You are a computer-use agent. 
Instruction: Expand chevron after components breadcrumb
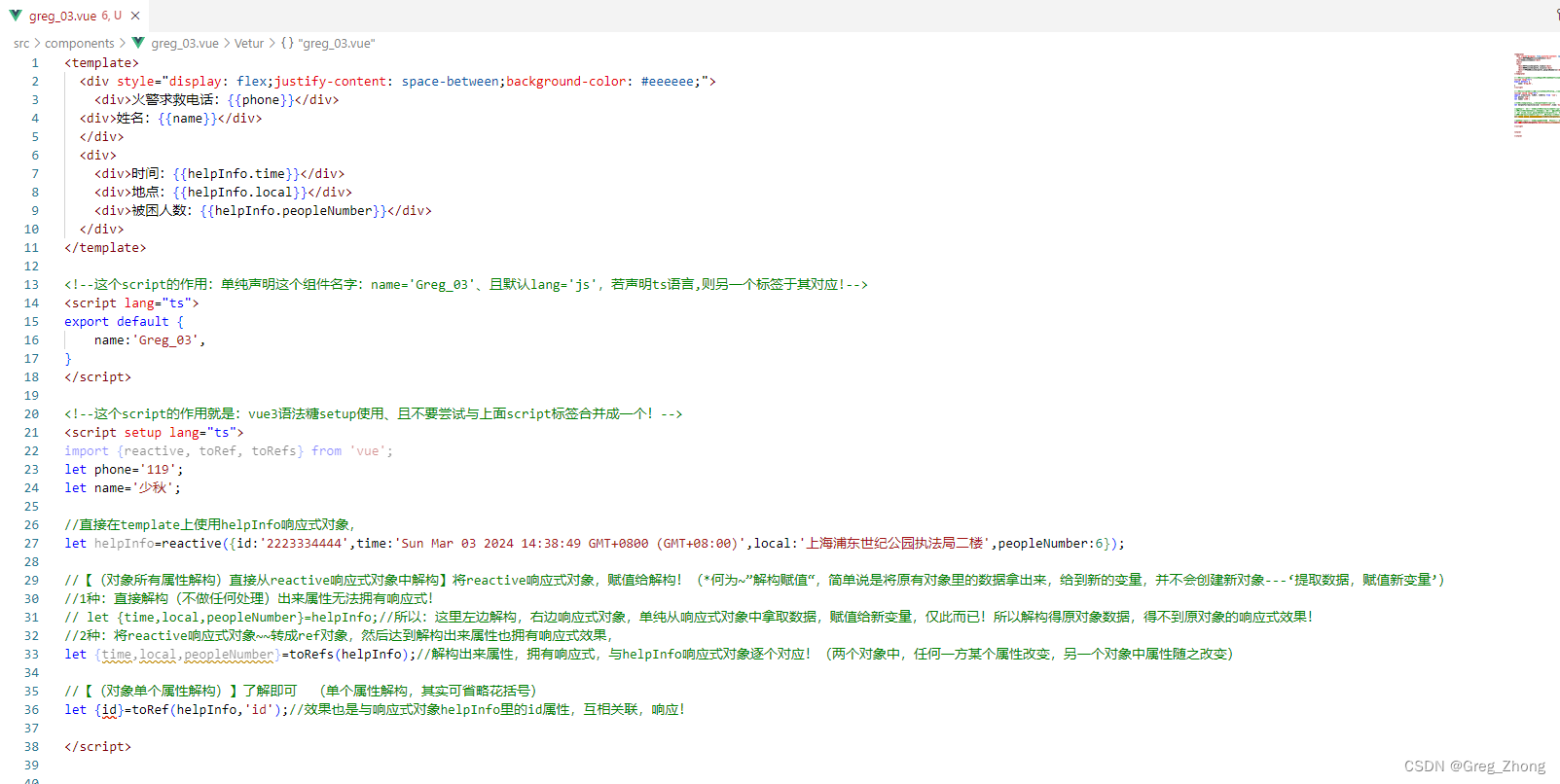123,43
